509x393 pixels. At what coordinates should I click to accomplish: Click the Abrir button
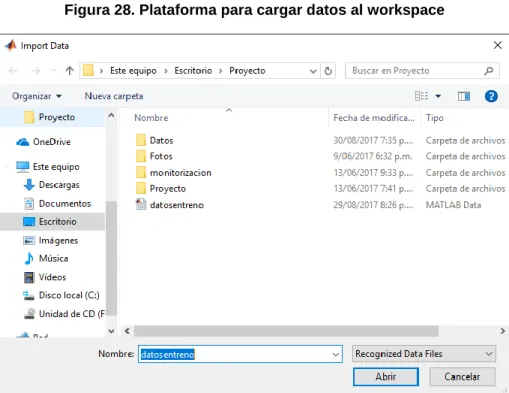point(386,377)
